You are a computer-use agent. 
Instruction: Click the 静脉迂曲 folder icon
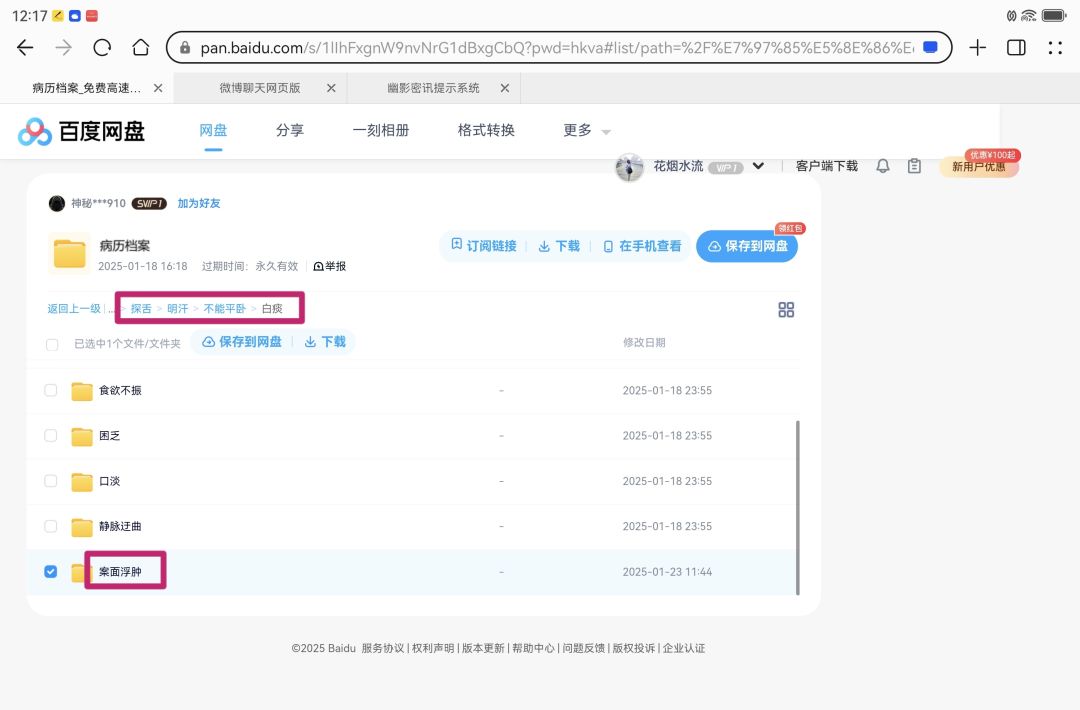click(x=81, y=527)
